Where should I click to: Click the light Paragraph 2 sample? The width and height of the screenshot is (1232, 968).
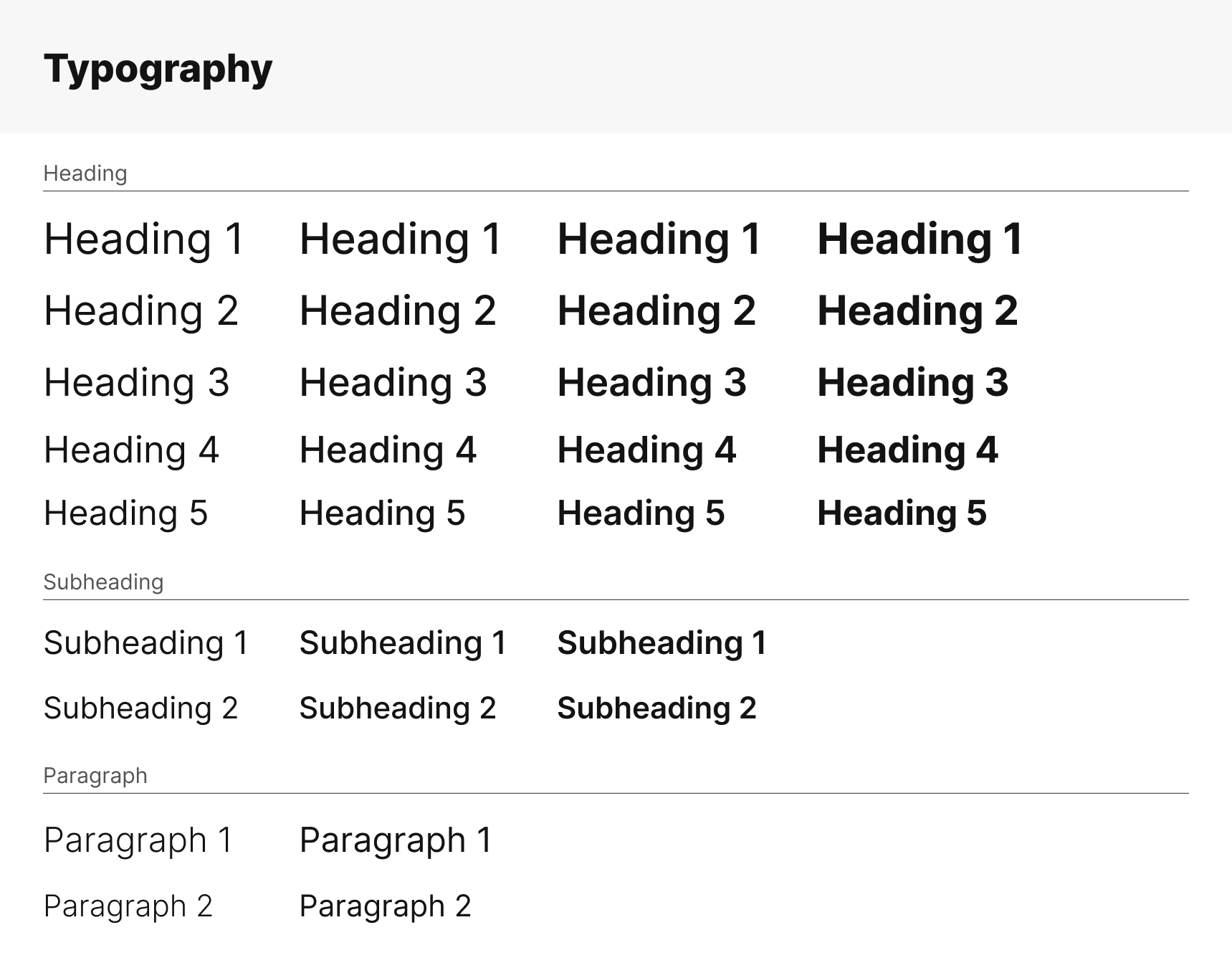point(128,906)
